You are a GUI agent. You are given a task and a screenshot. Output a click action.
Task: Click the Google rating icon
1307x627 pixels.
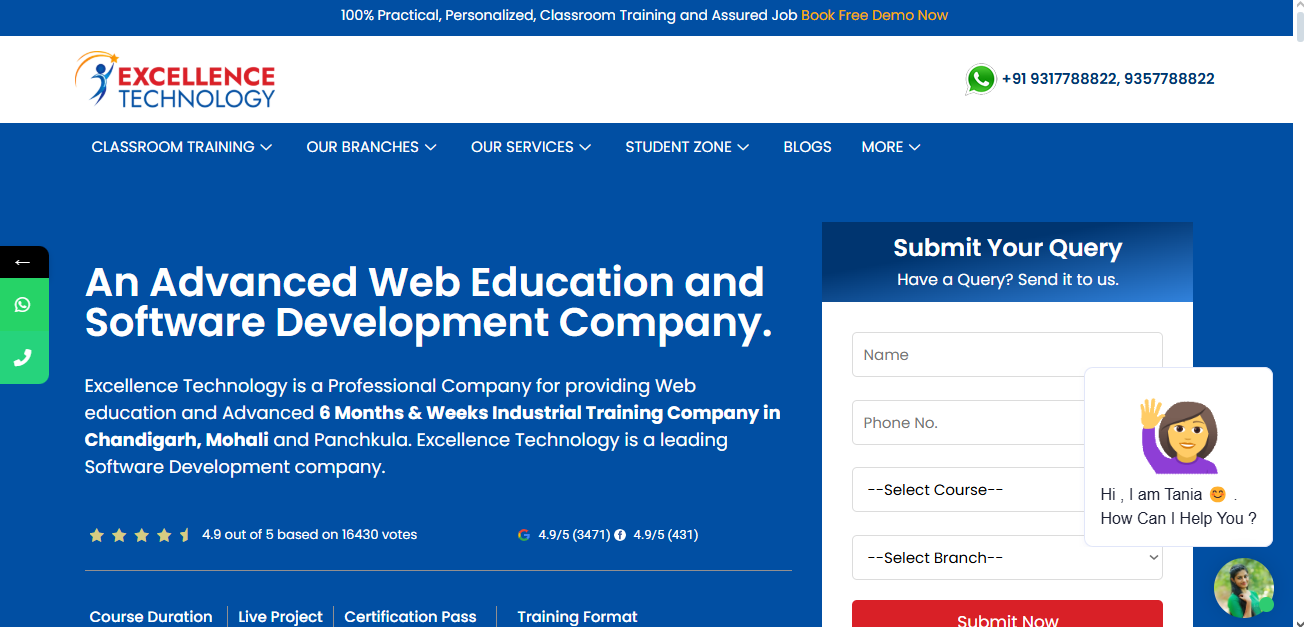coord(523,535)
